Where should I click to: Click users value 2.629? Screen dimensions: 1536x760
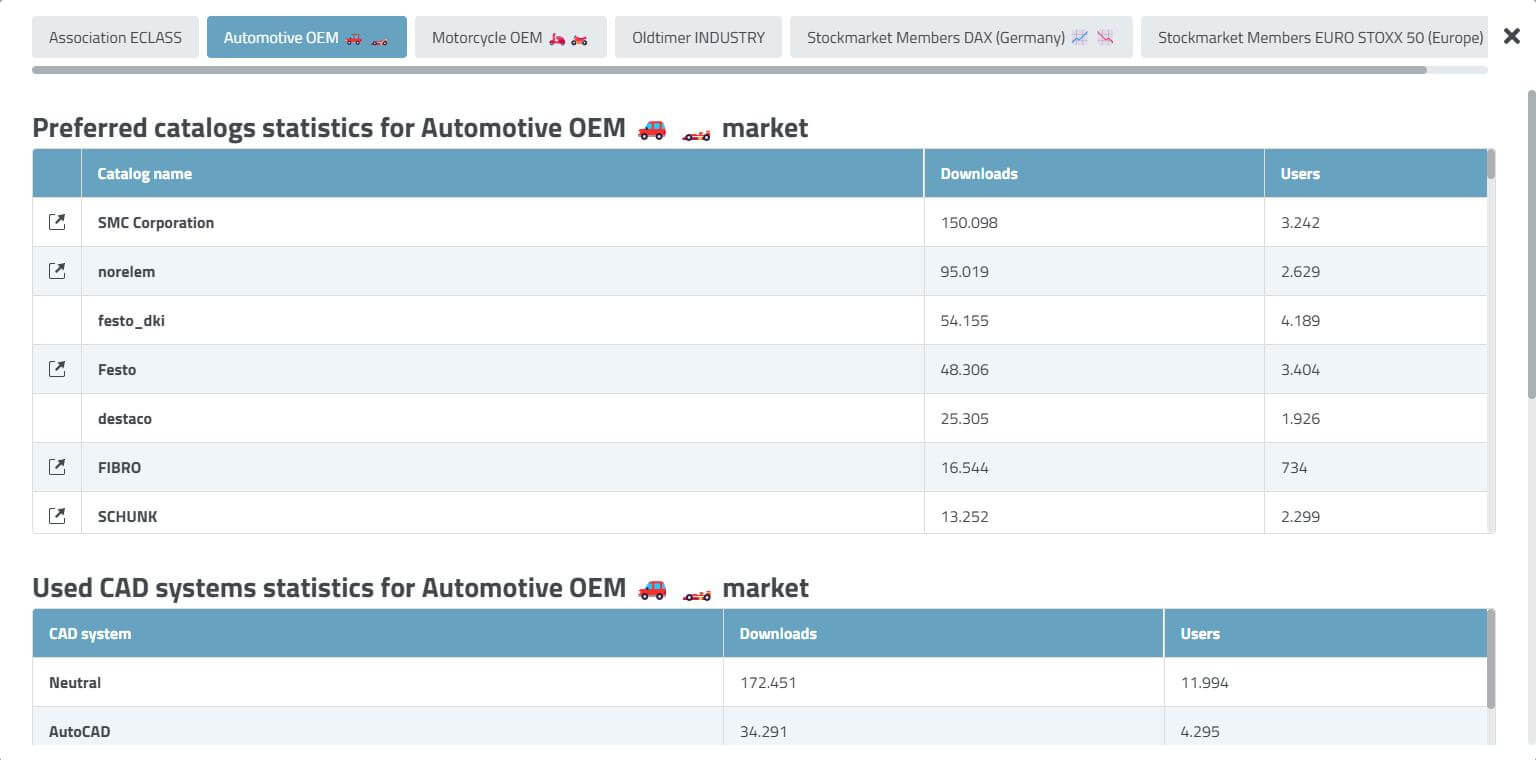(1300, 271)
